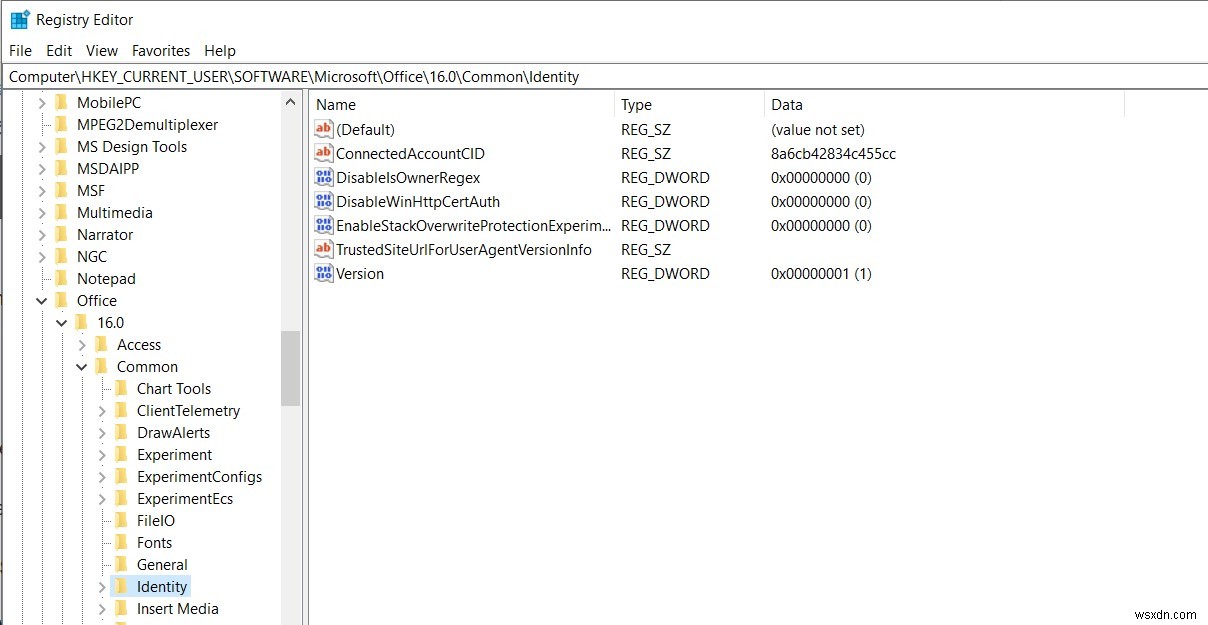Click the Insert Media folder icon

pyautogui.click(x=122, y=608)
